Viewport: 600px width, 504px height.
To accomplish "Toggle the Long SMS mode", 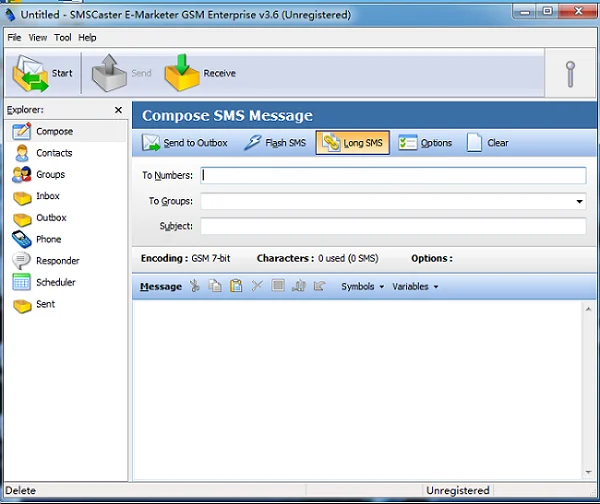I will [353, 143].
